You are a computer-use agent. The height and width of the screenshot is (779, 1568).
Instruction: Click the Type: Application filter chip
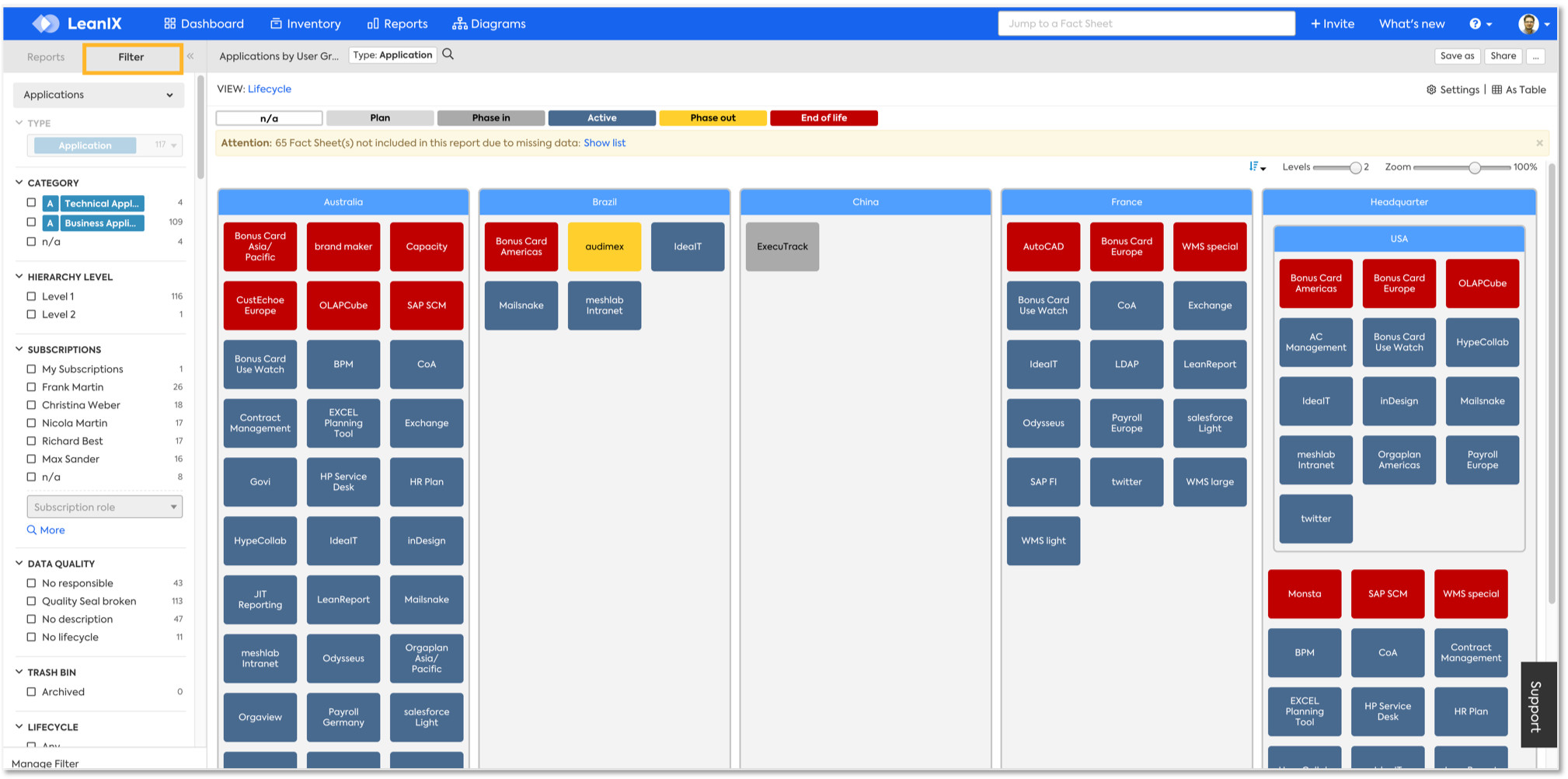click(392, 55)
